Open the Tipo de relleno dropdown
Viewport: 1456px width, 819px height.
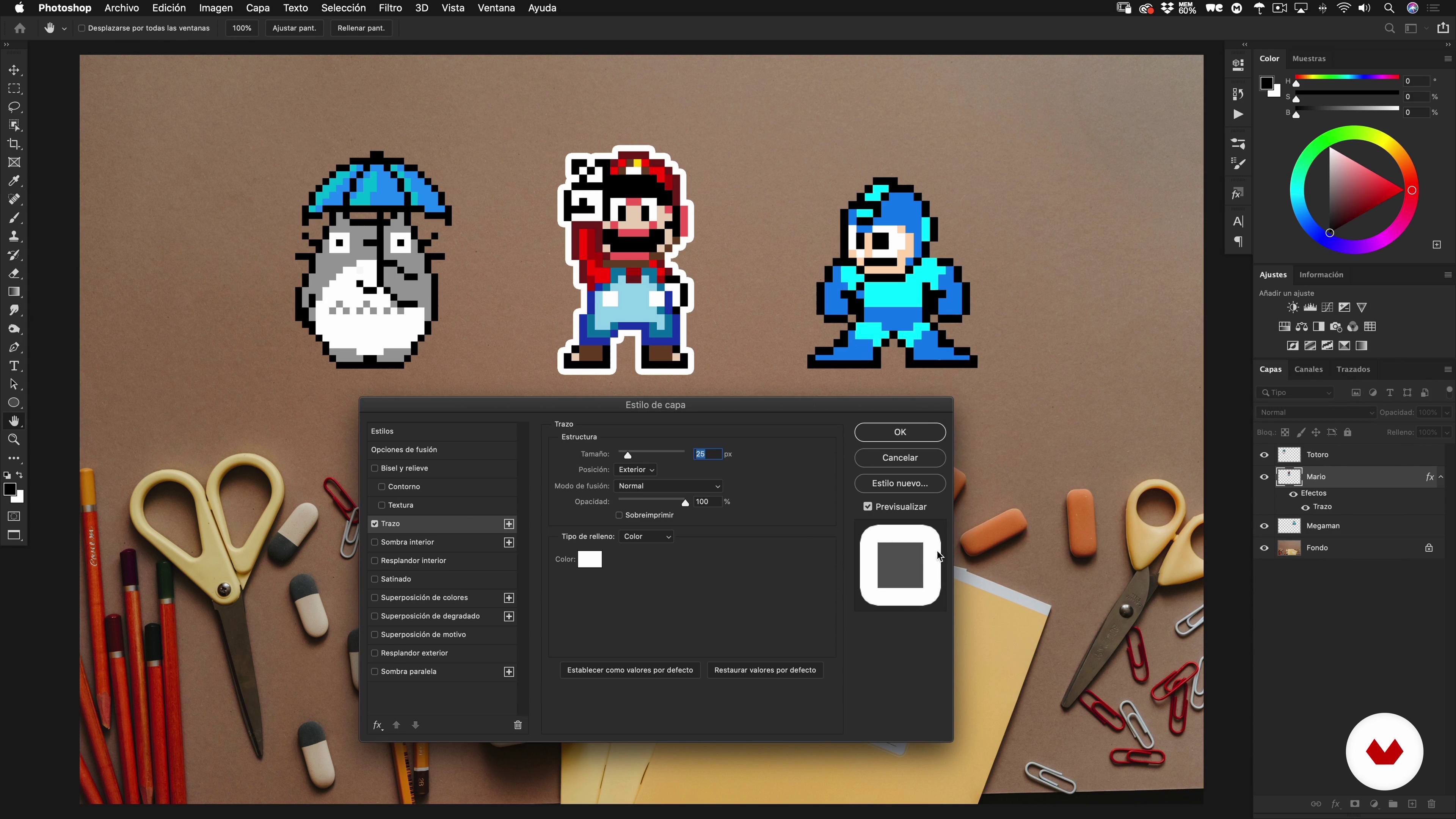(646, 537)
